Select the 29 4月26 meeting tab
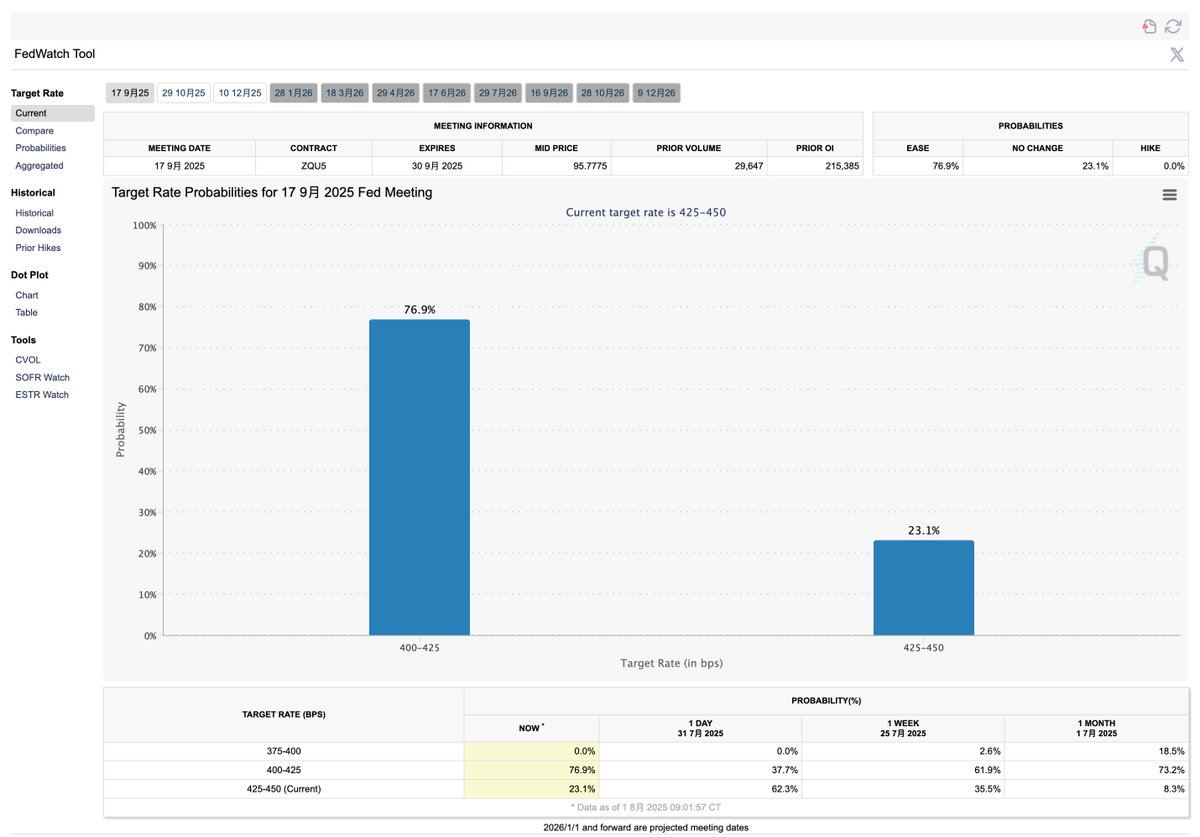This screenshot has height=837, width=1200. pos(396,93)
